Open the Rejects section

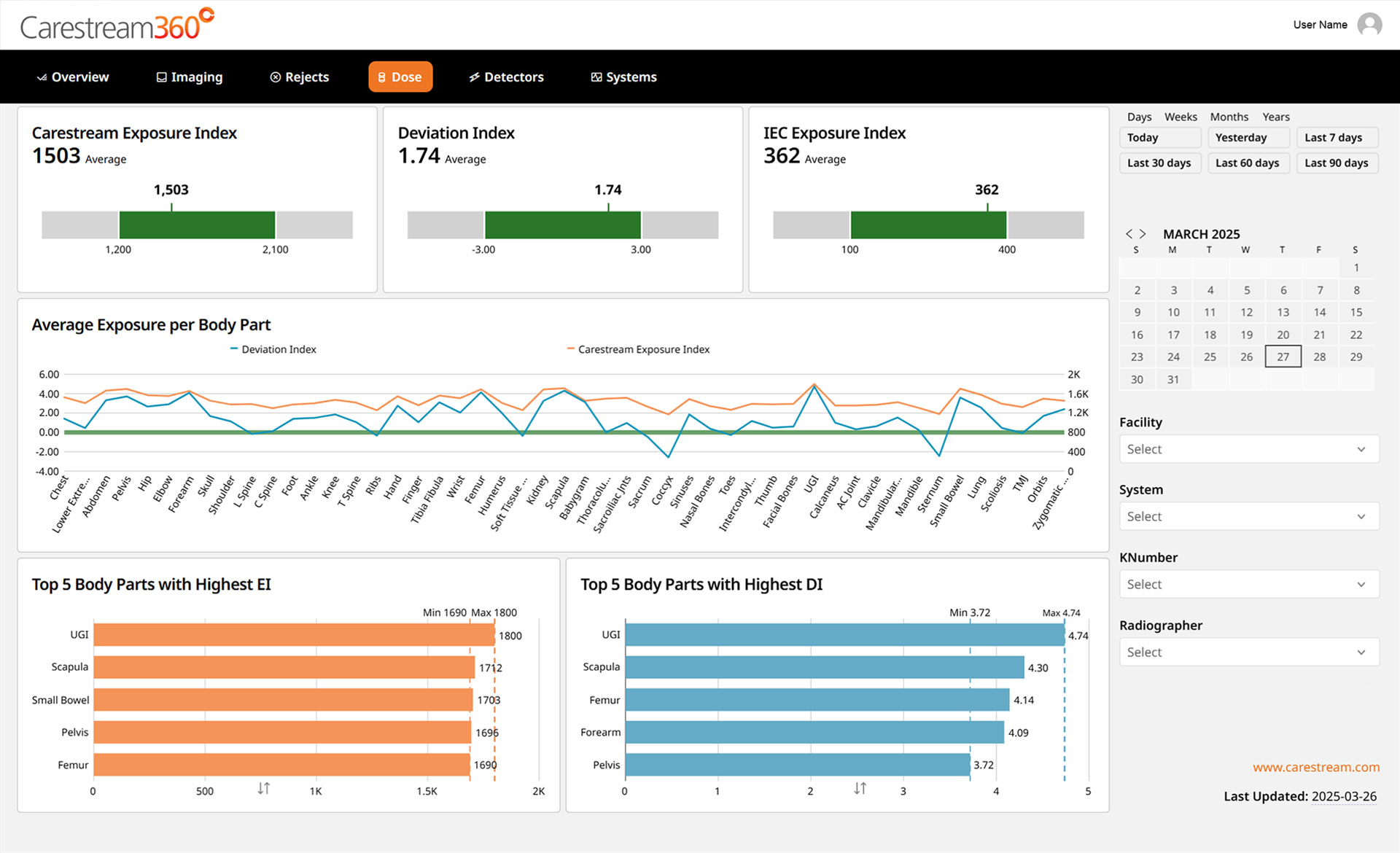coord(300,77)
